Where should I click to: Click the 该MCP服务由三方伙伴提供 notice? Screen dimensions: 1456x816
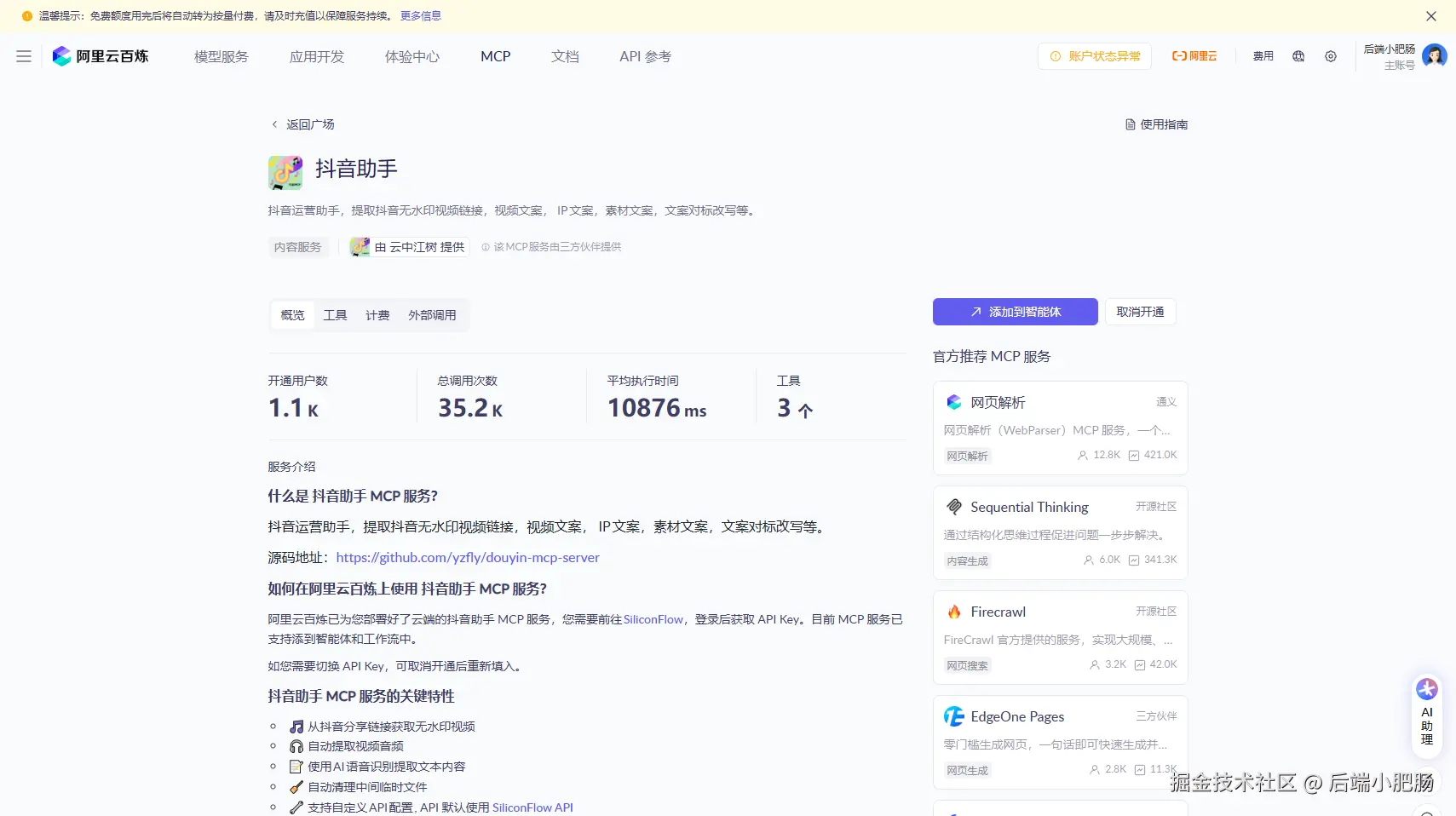551,247
